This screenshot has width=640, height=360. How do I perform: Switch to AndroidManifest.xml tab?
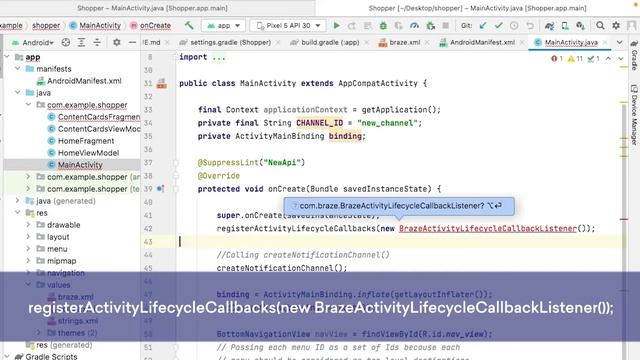click(x=482, y=42)
